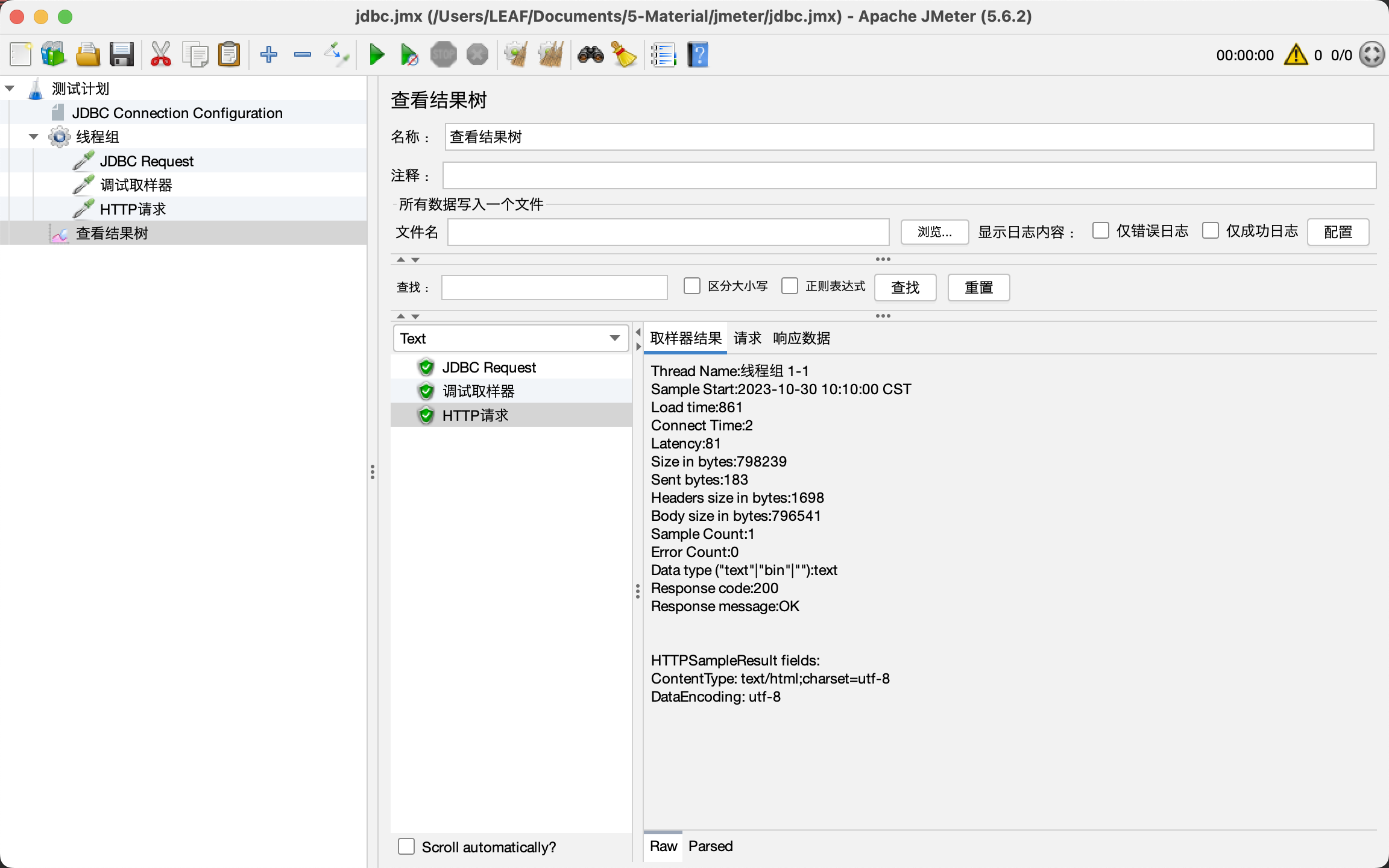Collapse file panel with up arrow
The width and height of the screenshot is (1389, 868).
click(401, 260)
